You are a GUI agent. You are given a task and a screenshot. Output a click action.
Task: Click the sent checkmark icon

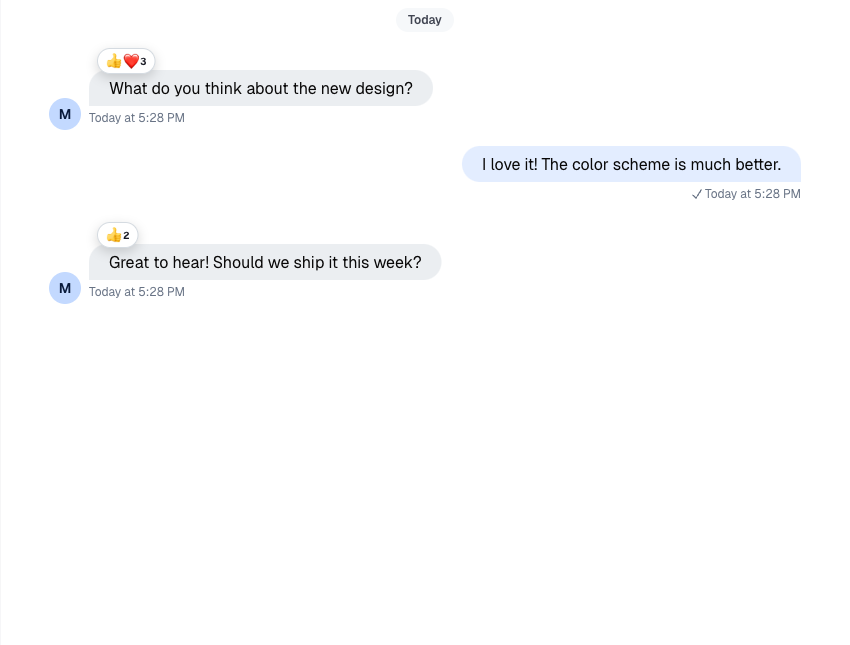[x=697, y=194]
